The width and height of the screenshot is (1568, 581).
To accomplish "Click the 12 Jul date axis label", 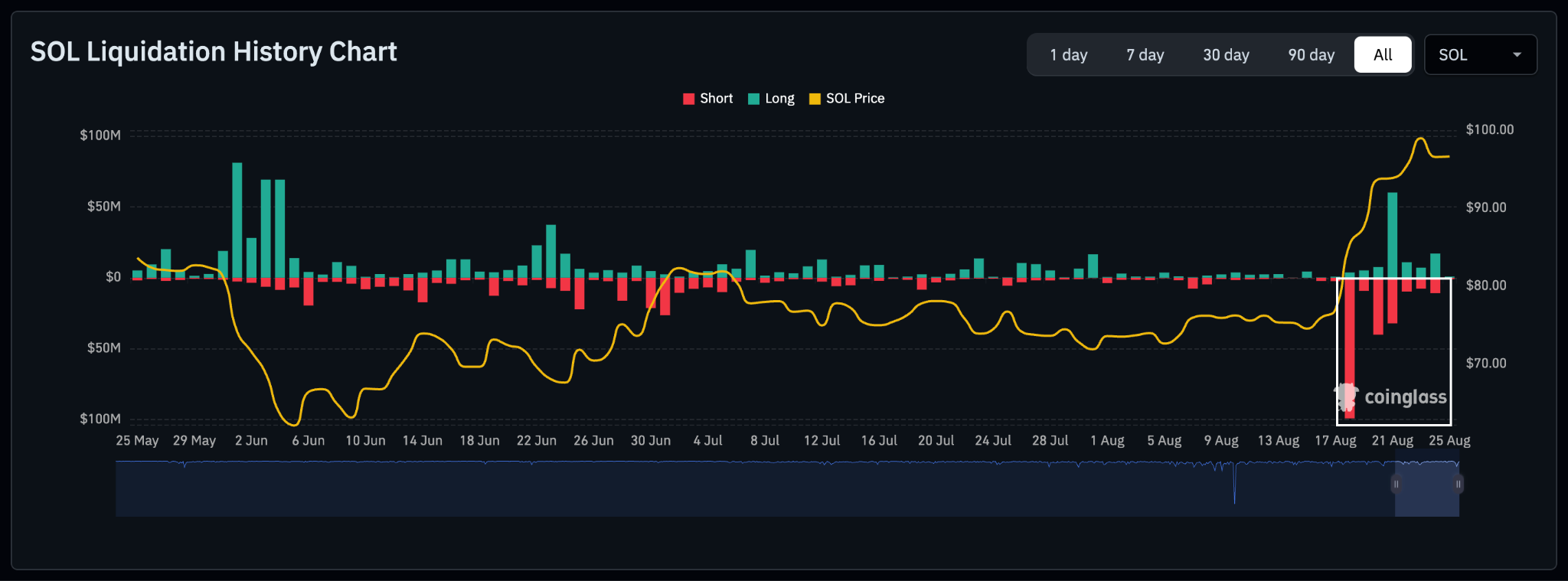I will (x=822, y=441).
